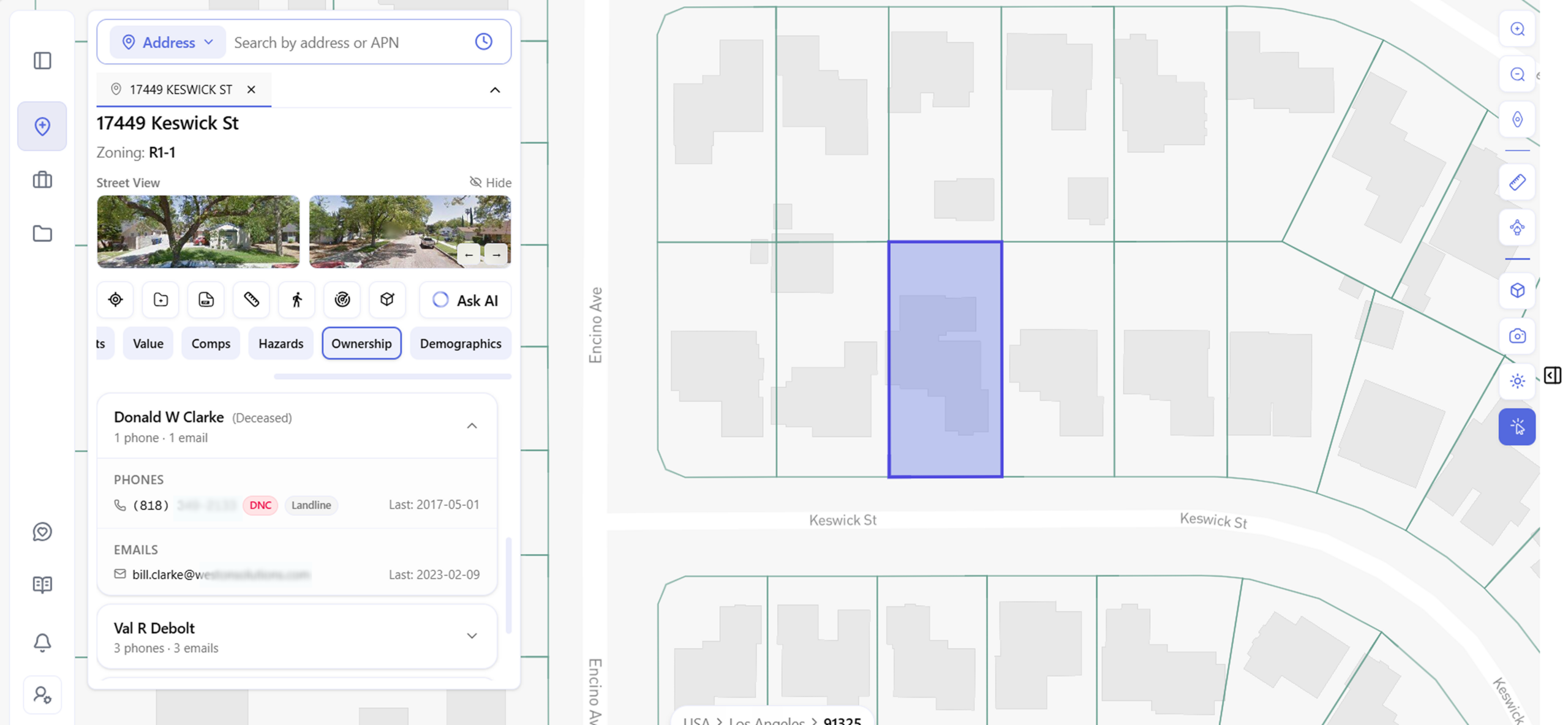Switch to the Demographics tab
The width and height of the screenshot is (1568, 725).
coord(461,344)
